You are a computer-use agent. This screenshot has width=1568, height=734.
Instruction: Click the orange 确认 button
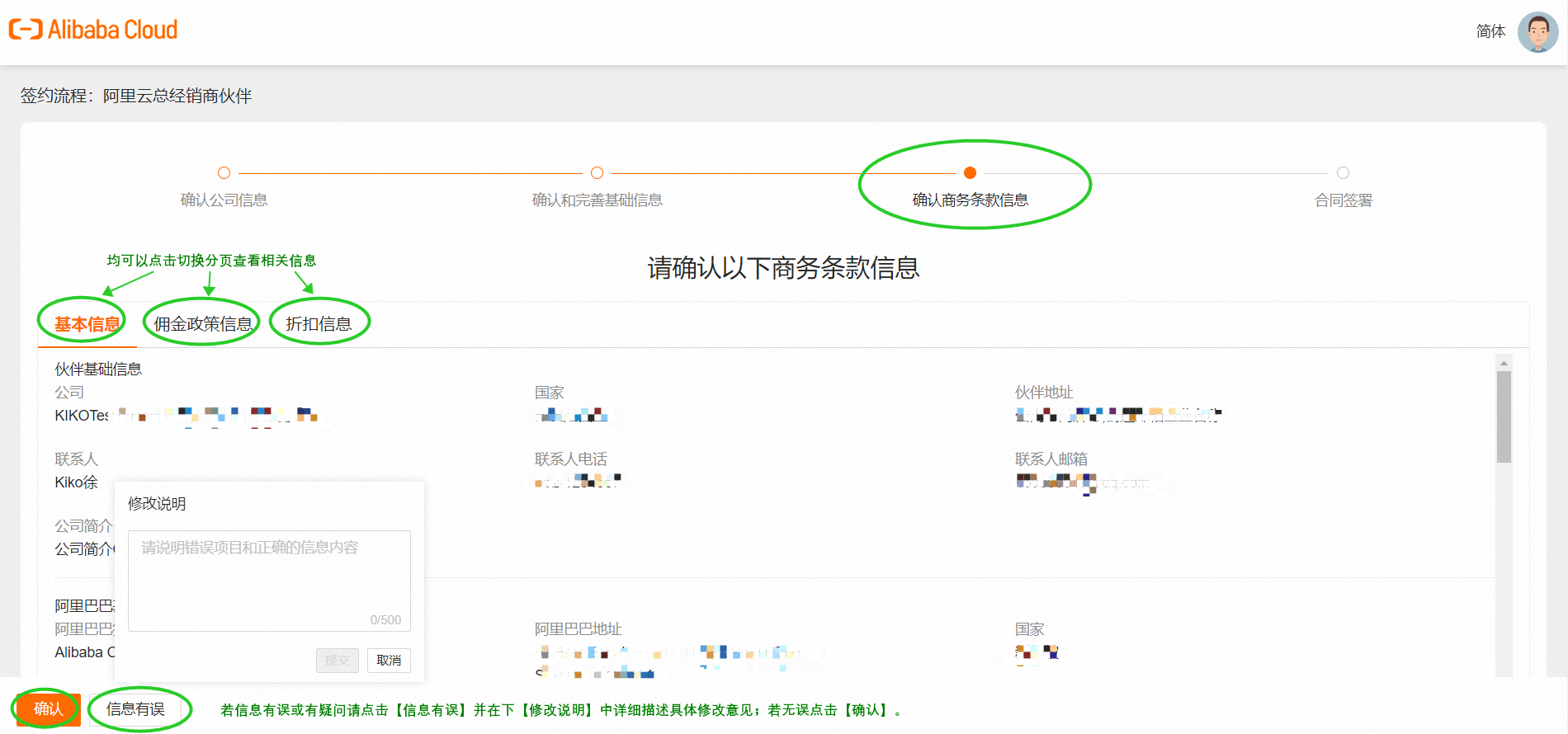pos(48,708)
